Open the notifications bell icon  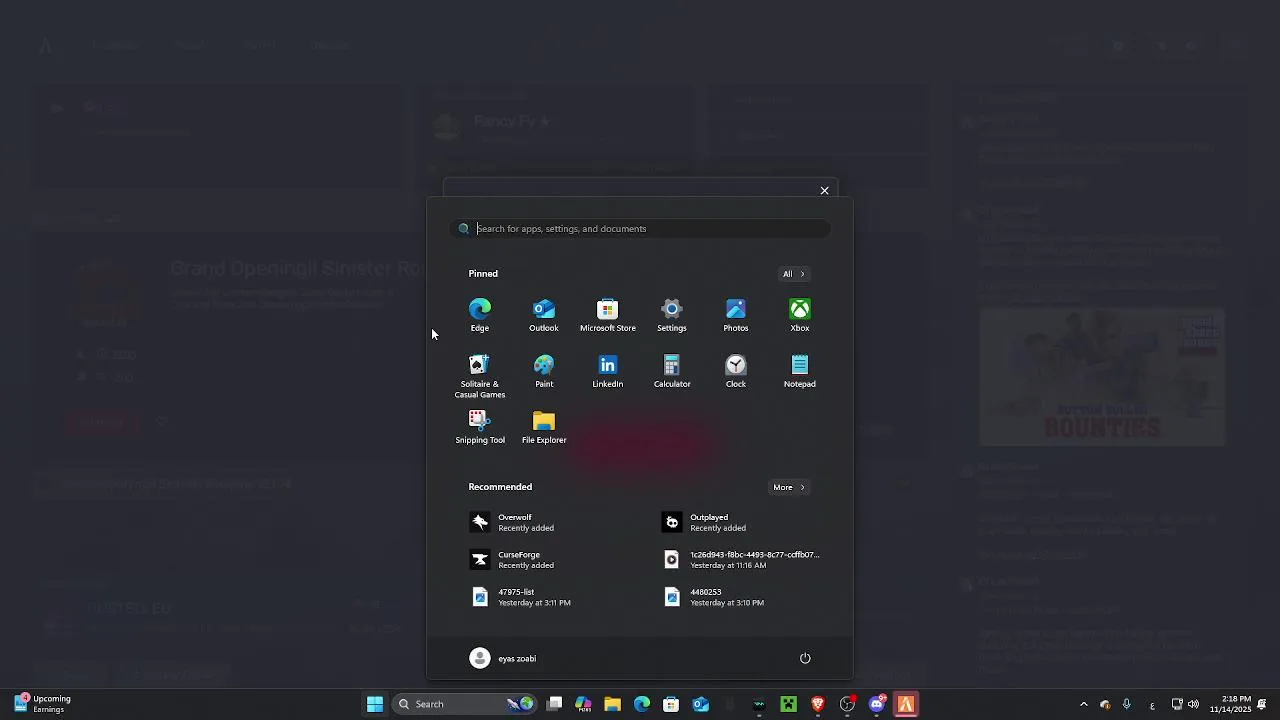pos(1262,704)
